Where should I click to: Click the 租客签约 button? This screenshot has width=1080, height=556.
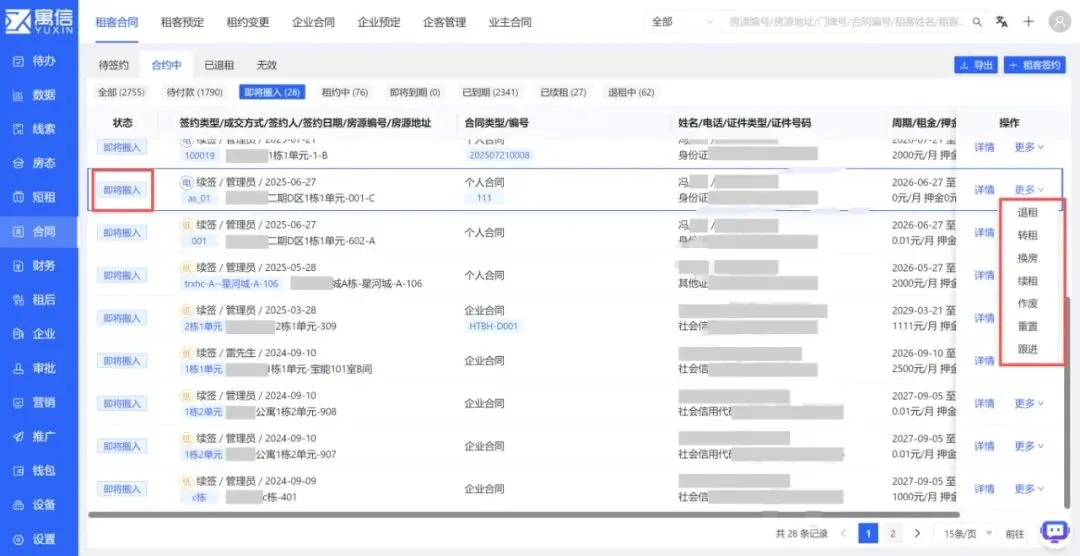coord(1035,65)
